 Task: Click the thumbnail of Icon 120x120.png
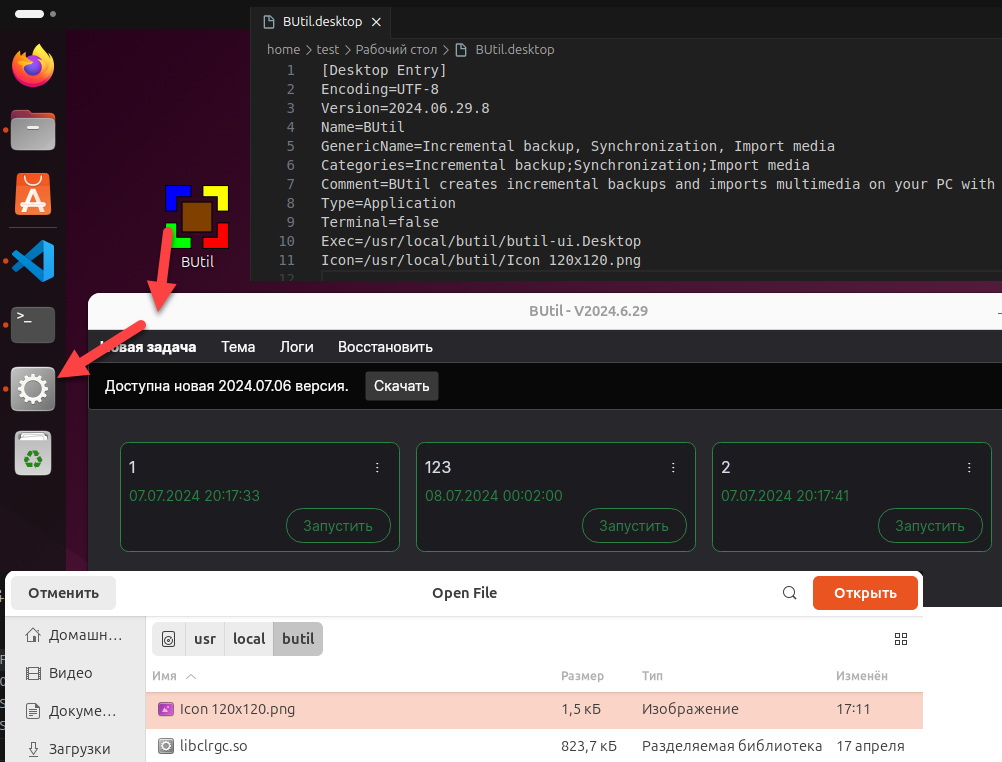(165, 710)
